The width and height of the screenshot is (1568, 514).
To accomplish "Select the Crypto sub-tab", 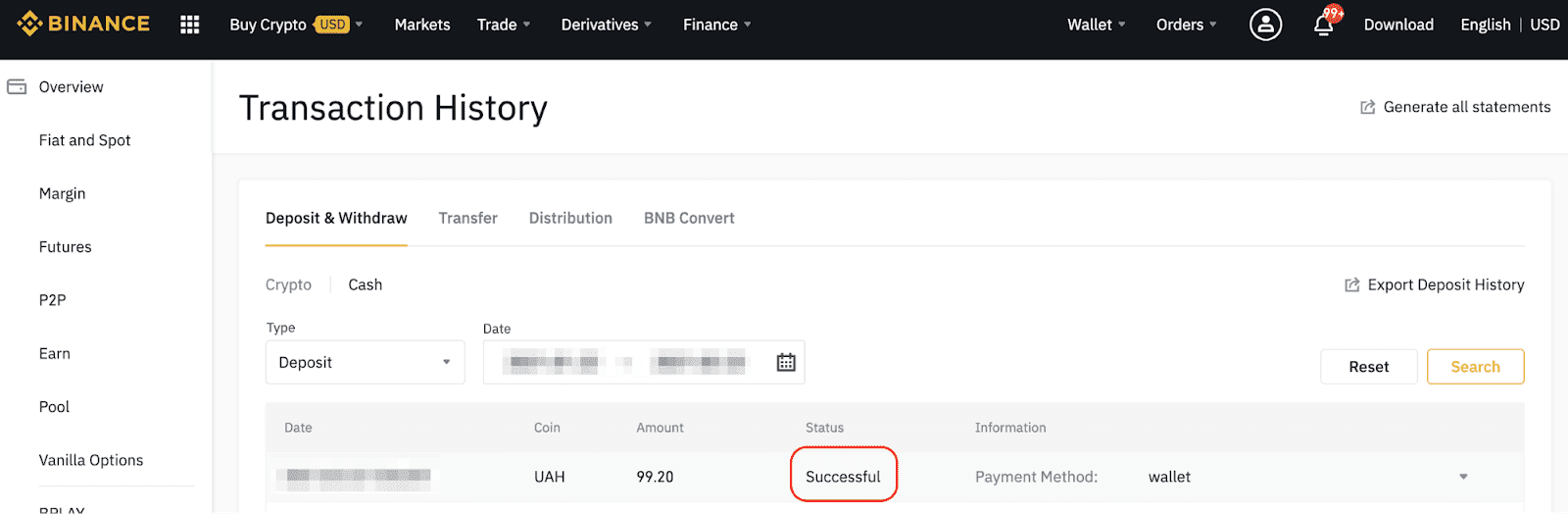I will [x=288, y=284].
